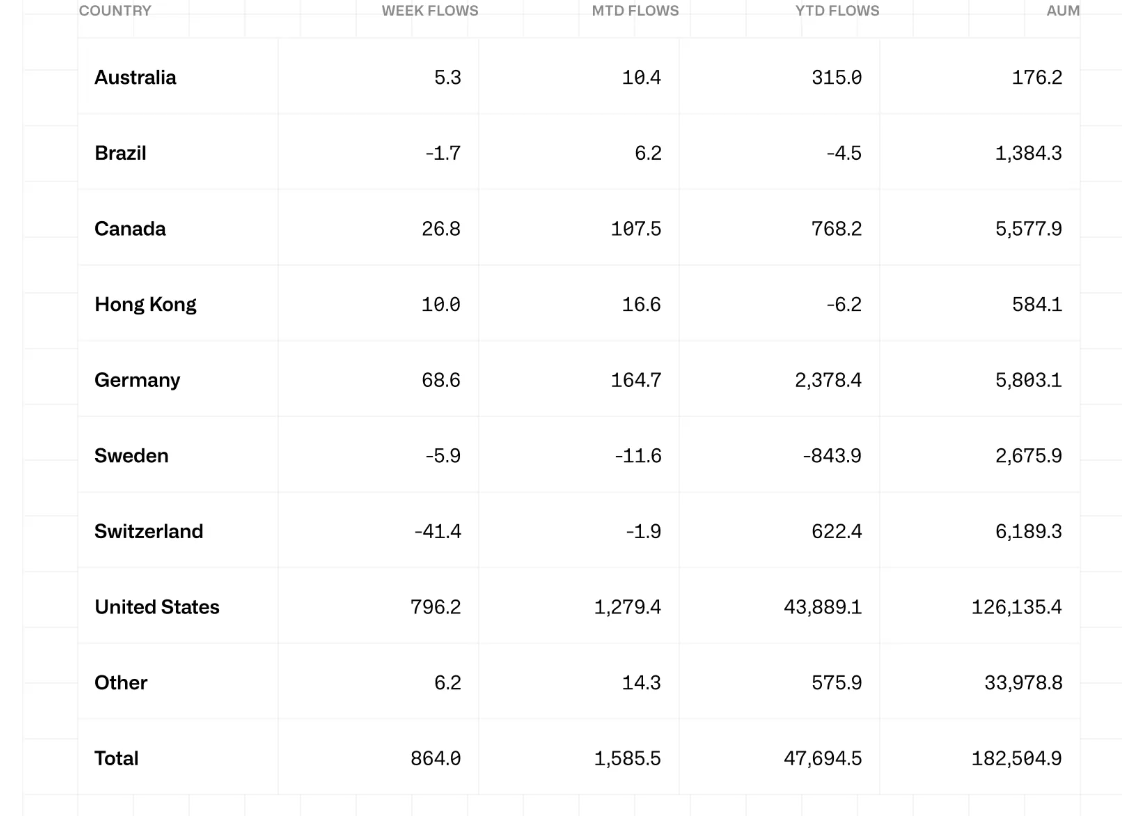
Task: Click the Sweden country cell
Action: (x=131, y=456)
